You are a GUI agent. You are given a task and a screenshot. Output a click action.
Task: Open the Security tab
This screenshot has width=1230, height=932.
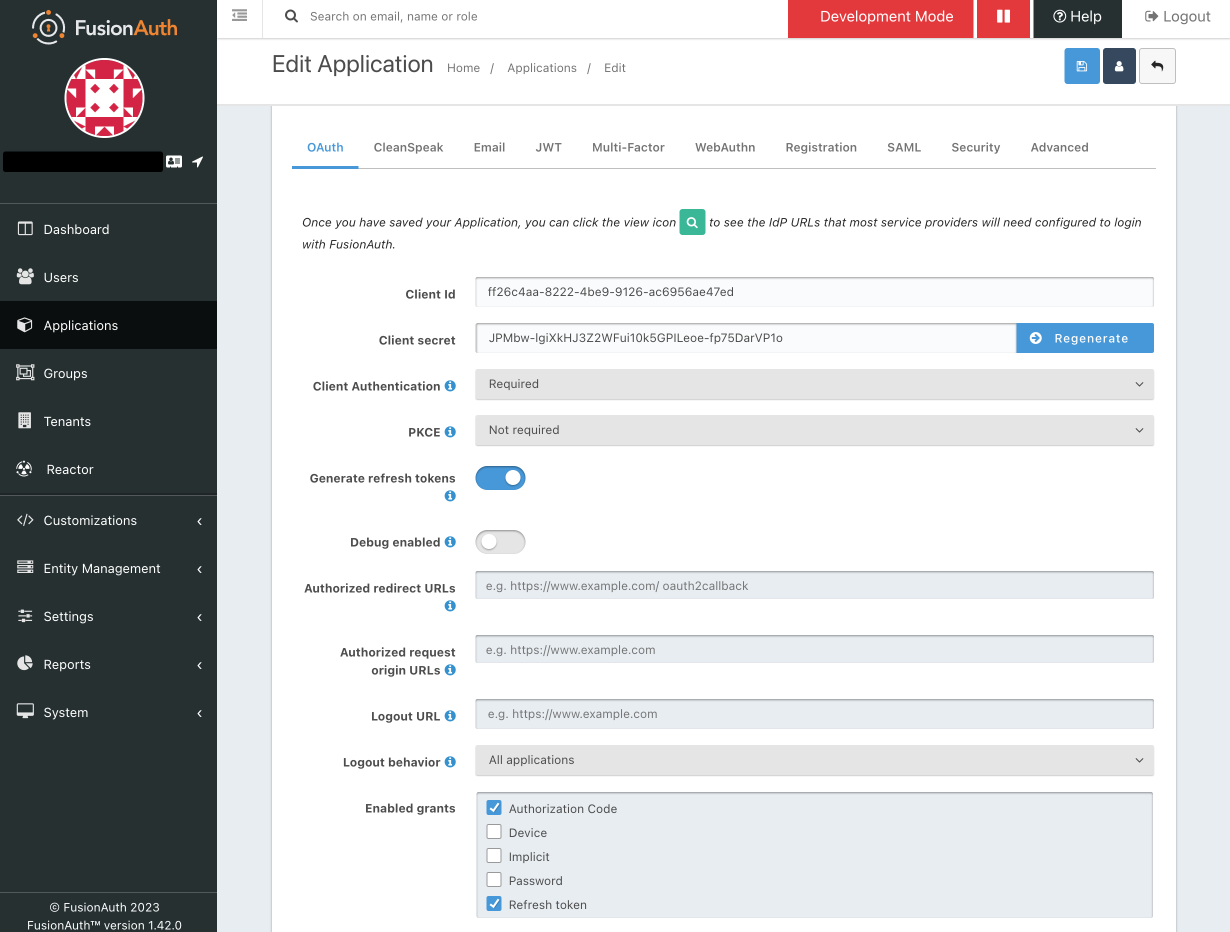(975, 147)
